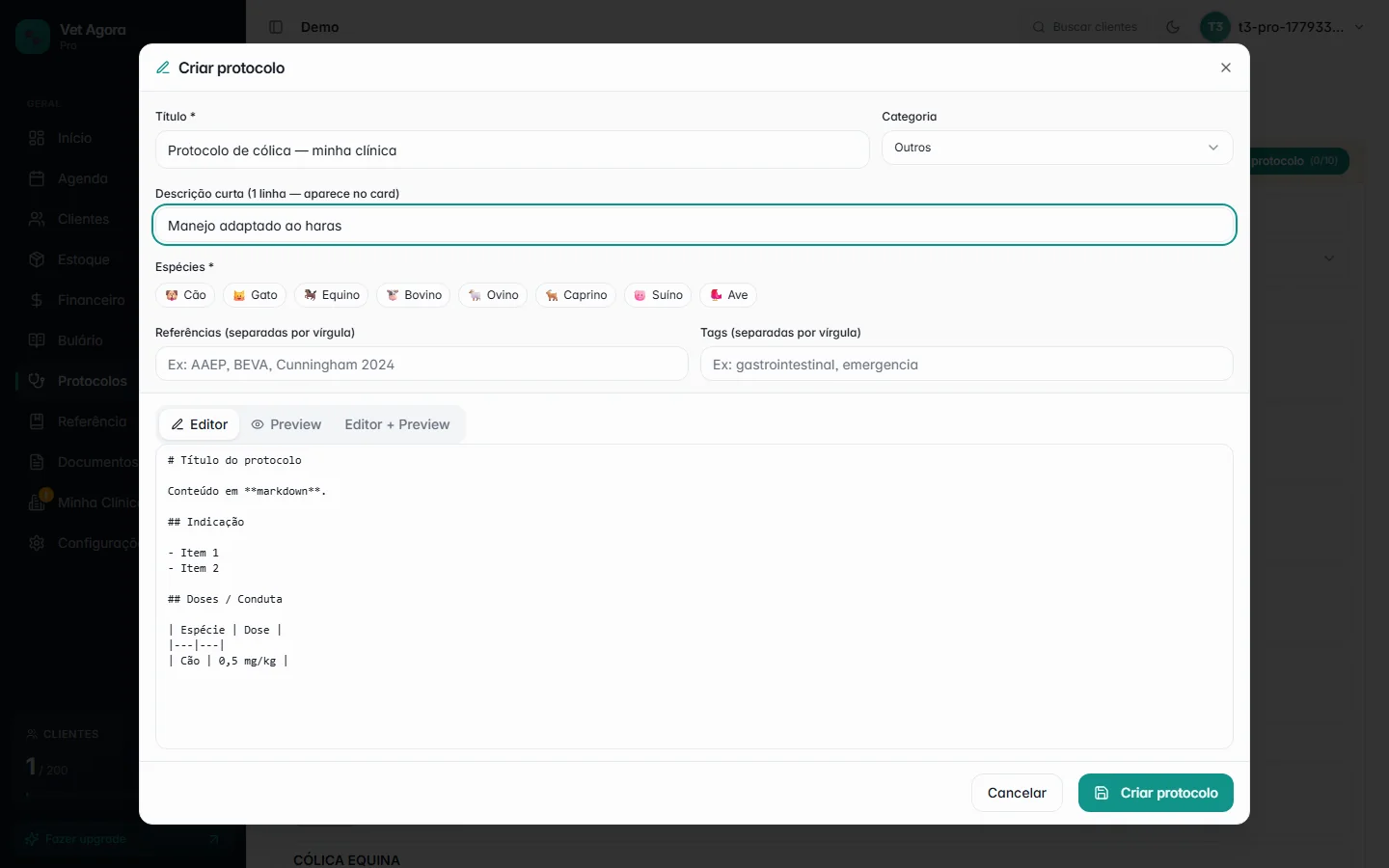Open the Categoria dropdown showing Outros
The height and width of the screenshot is (868, 1389).
pyautogui.click(x=1057, y=148)
